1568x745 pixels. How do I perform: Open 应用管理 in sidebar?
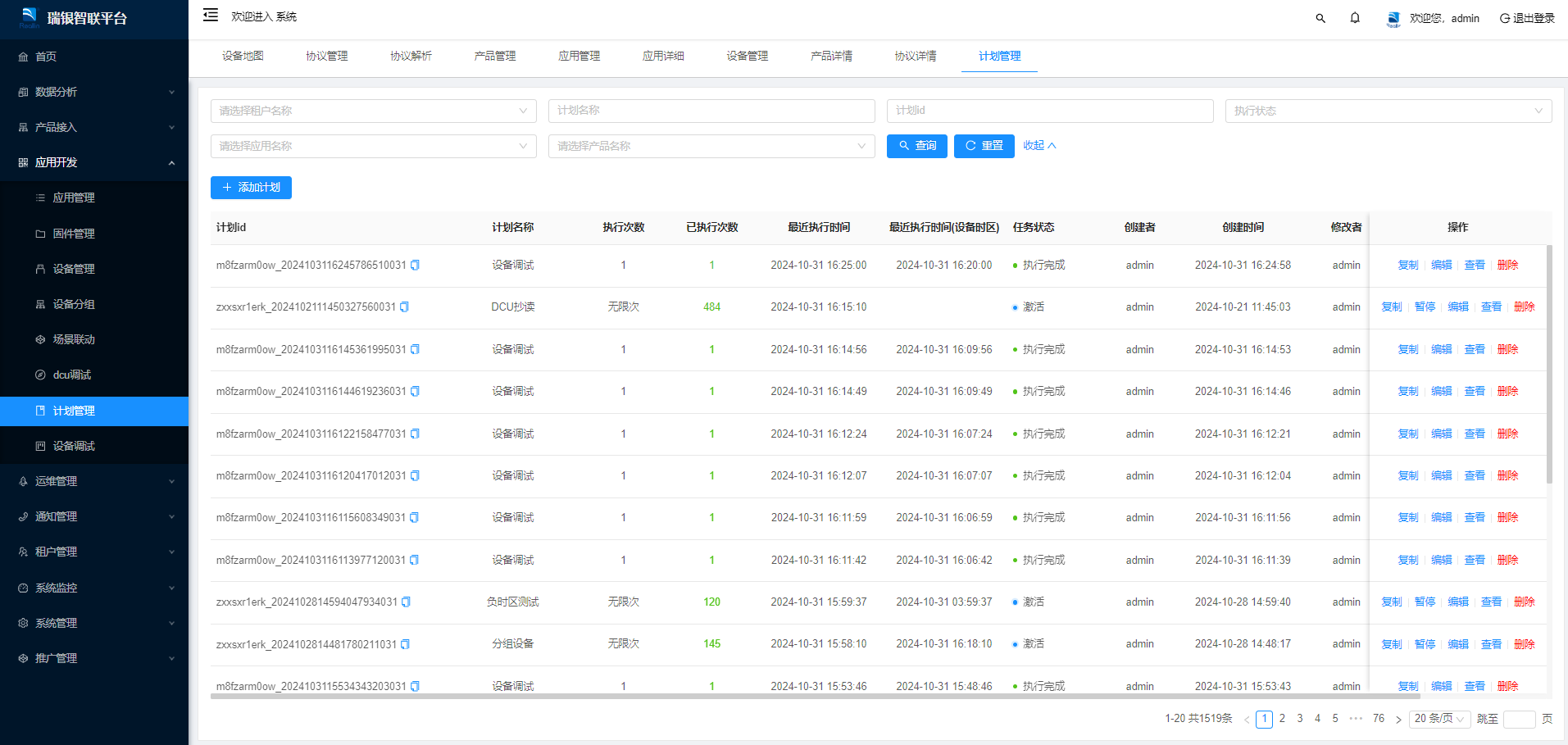coord(94,198)
